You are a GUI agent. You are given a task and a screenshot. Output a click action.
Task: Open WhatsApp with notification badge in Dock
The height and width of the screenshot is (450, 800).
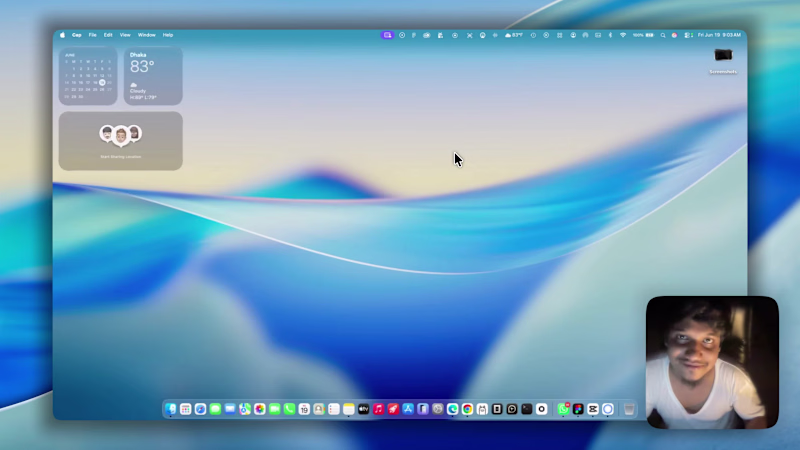pyautogui.click(x=563, y=409)
